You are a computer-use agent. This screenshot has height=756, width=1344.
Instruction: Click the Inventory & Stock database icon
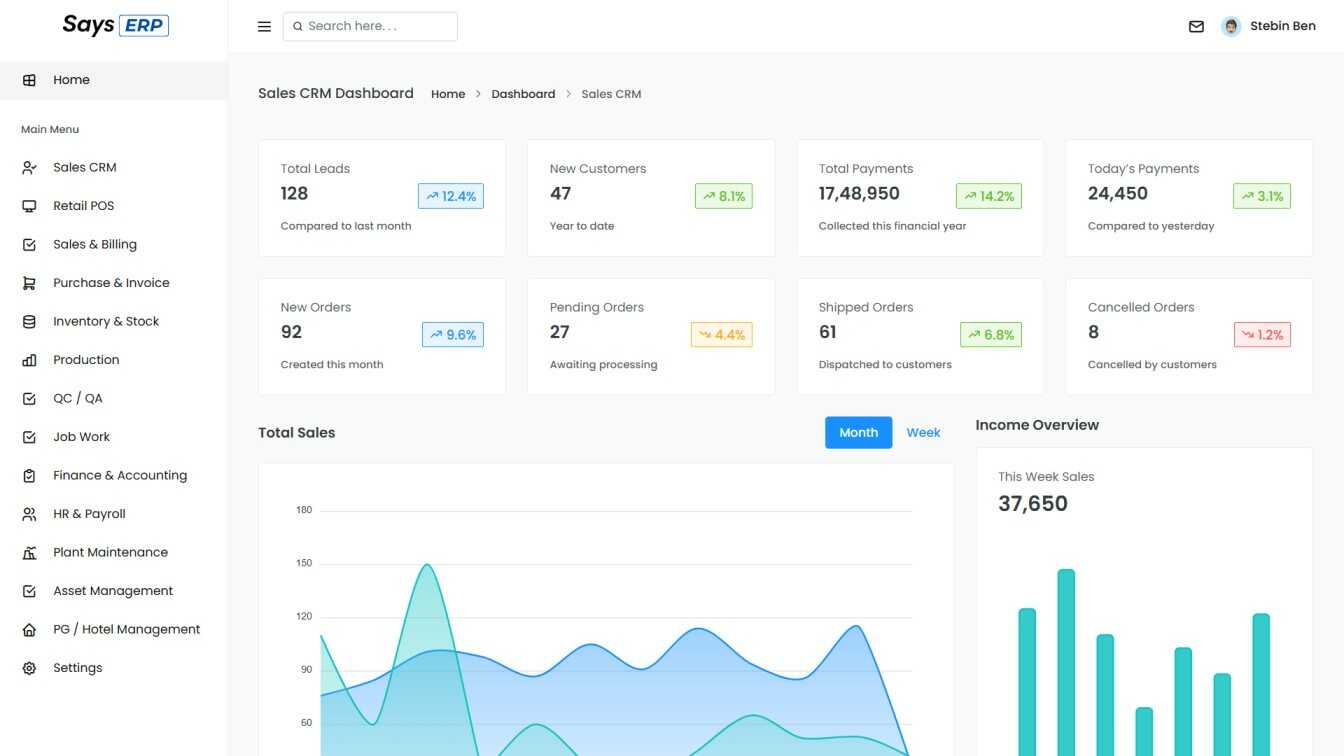click(x=29, y=322)
